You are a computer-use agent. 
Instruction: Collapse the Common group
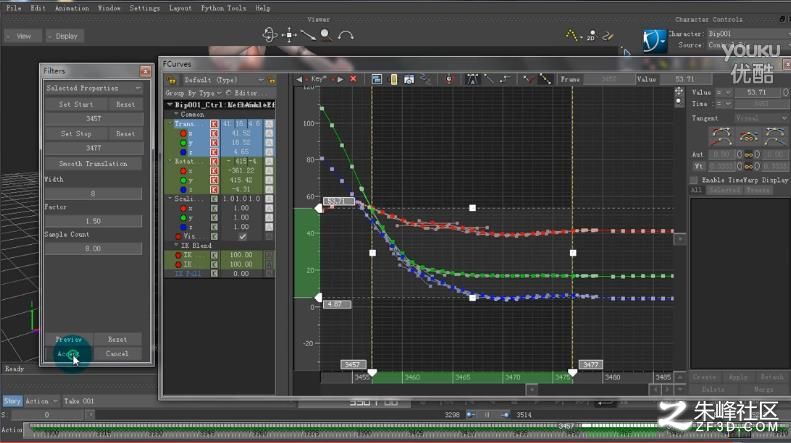click(x=176, y=115)
